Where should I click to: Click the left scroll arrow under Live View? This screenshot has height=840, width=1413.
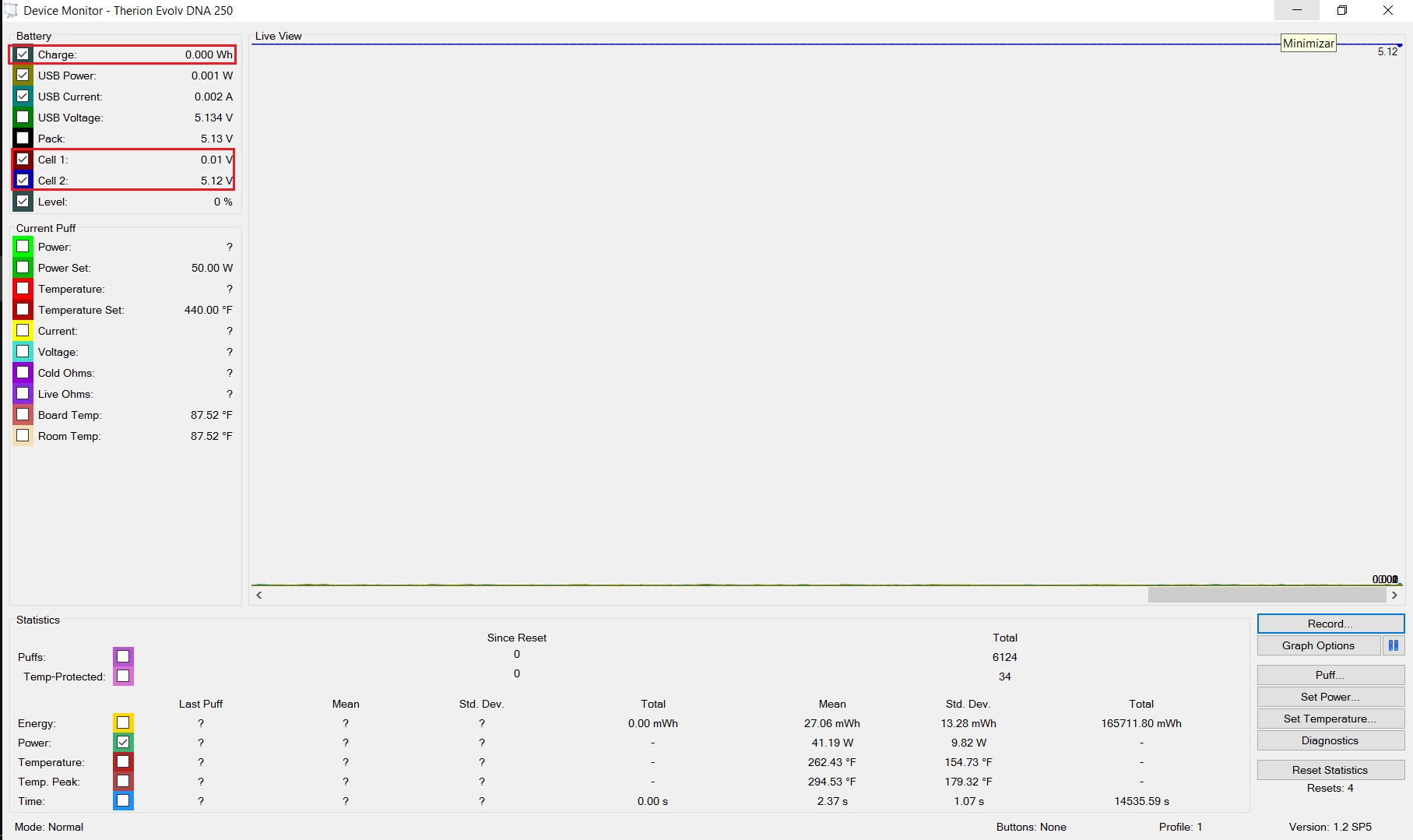pos(259,595)
